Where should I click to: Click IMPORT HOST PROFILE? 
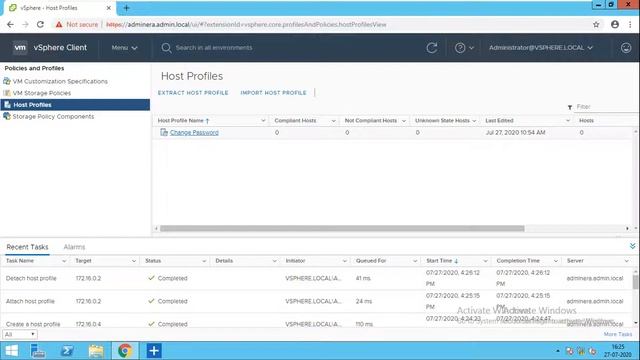click(x=273, y=93)
